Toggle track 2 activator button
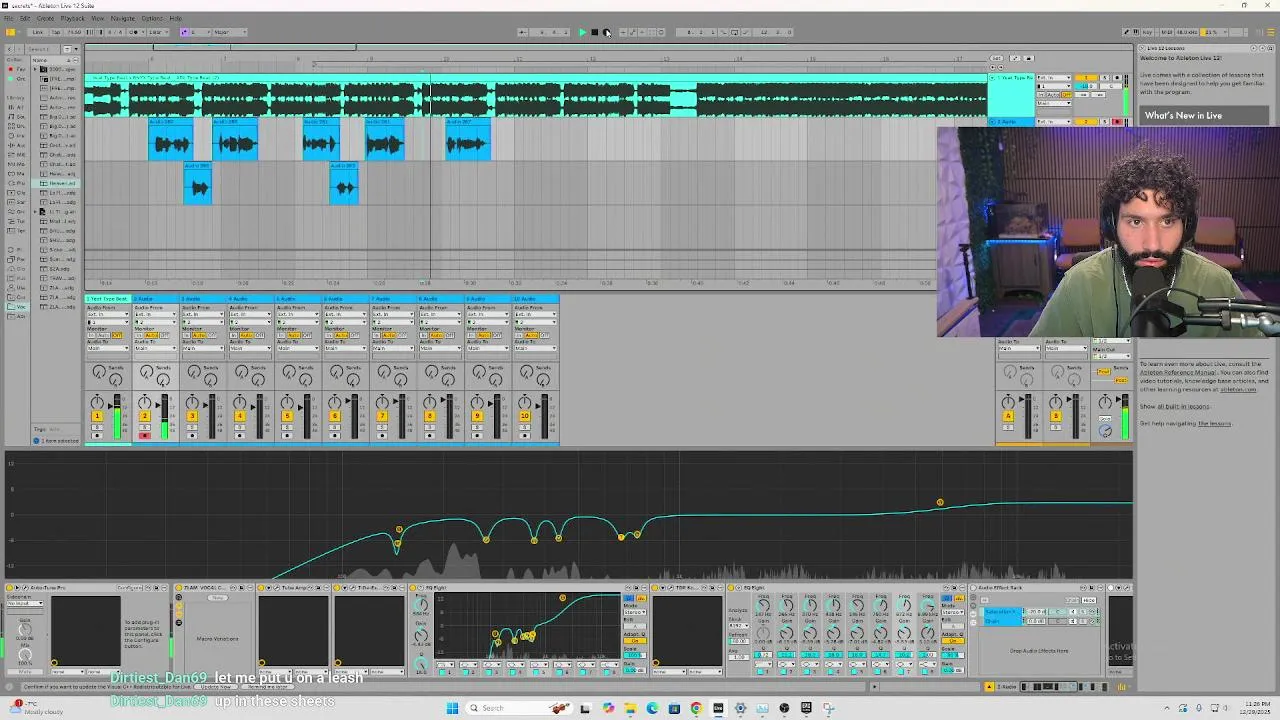1280x720 pixels. click(145, 416)
